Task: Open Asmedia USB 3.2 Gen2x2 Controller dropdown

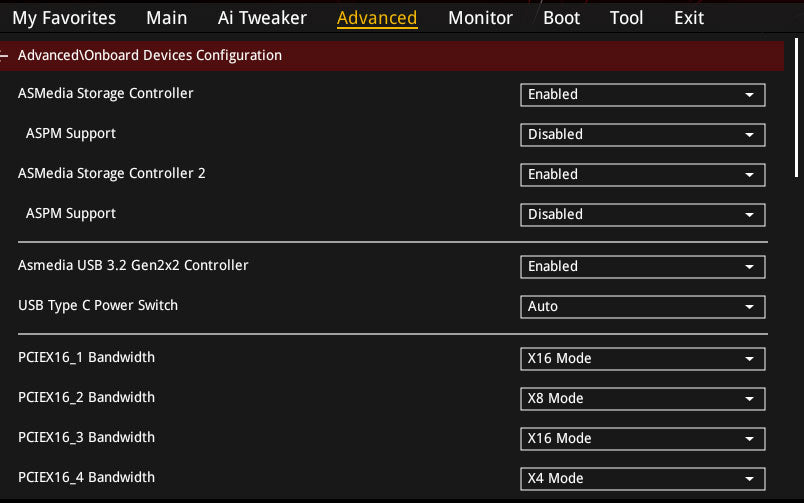Action: [642, 267]
